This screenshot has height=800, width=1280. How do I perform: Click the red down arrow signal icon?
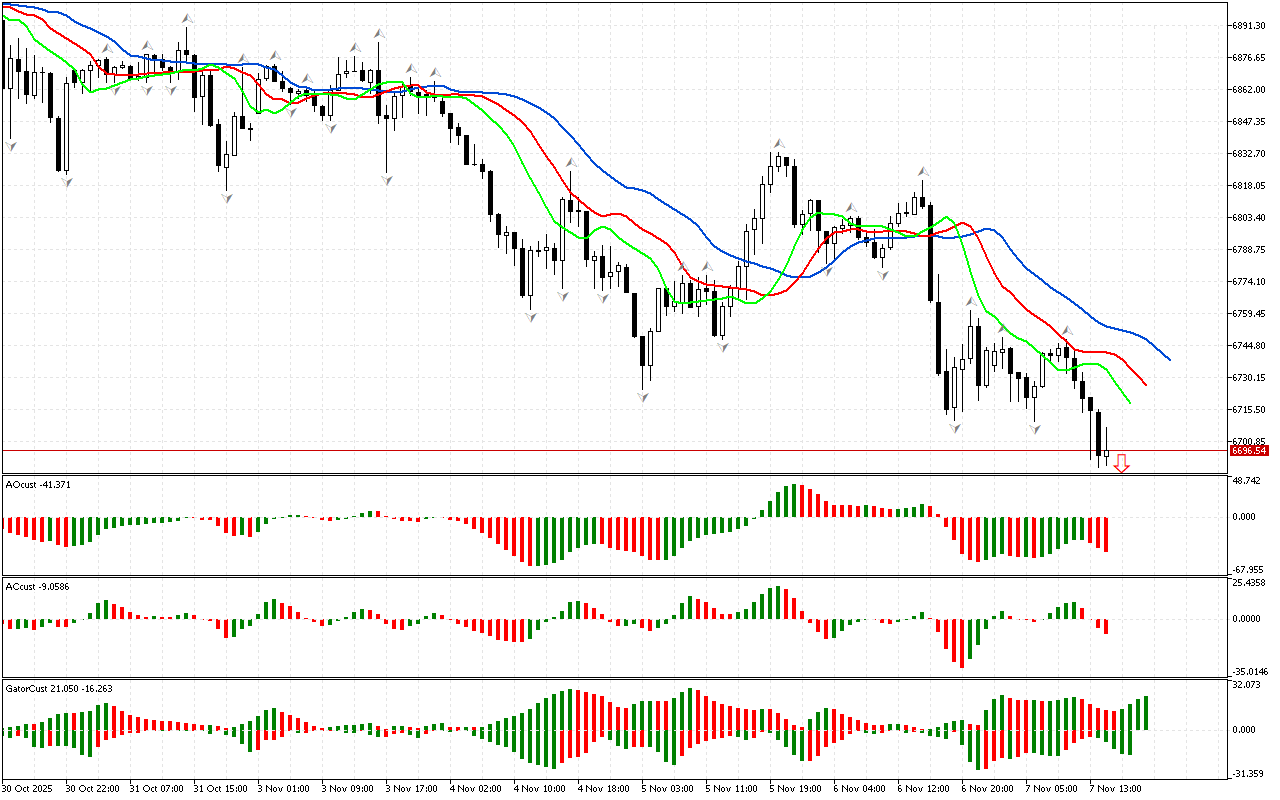point(1122,463)
